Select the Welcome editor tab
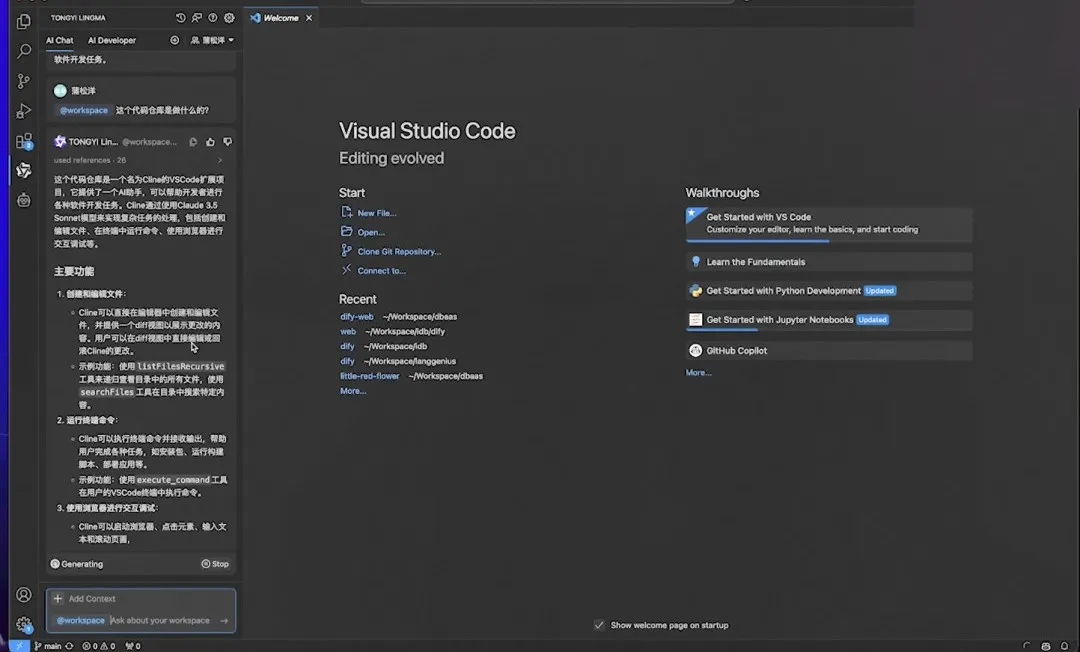The image size is (1080, 652). [x=281, y=18]
